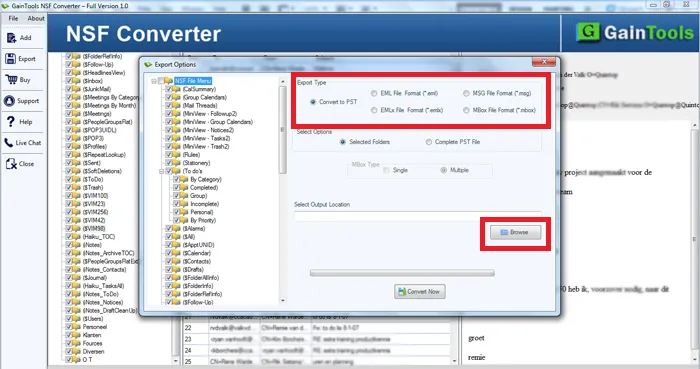Image resolution: width=700 pixels, height=369 pixels.
Task: Click message list scrollbar down arrow
Action: pos(454,361)
